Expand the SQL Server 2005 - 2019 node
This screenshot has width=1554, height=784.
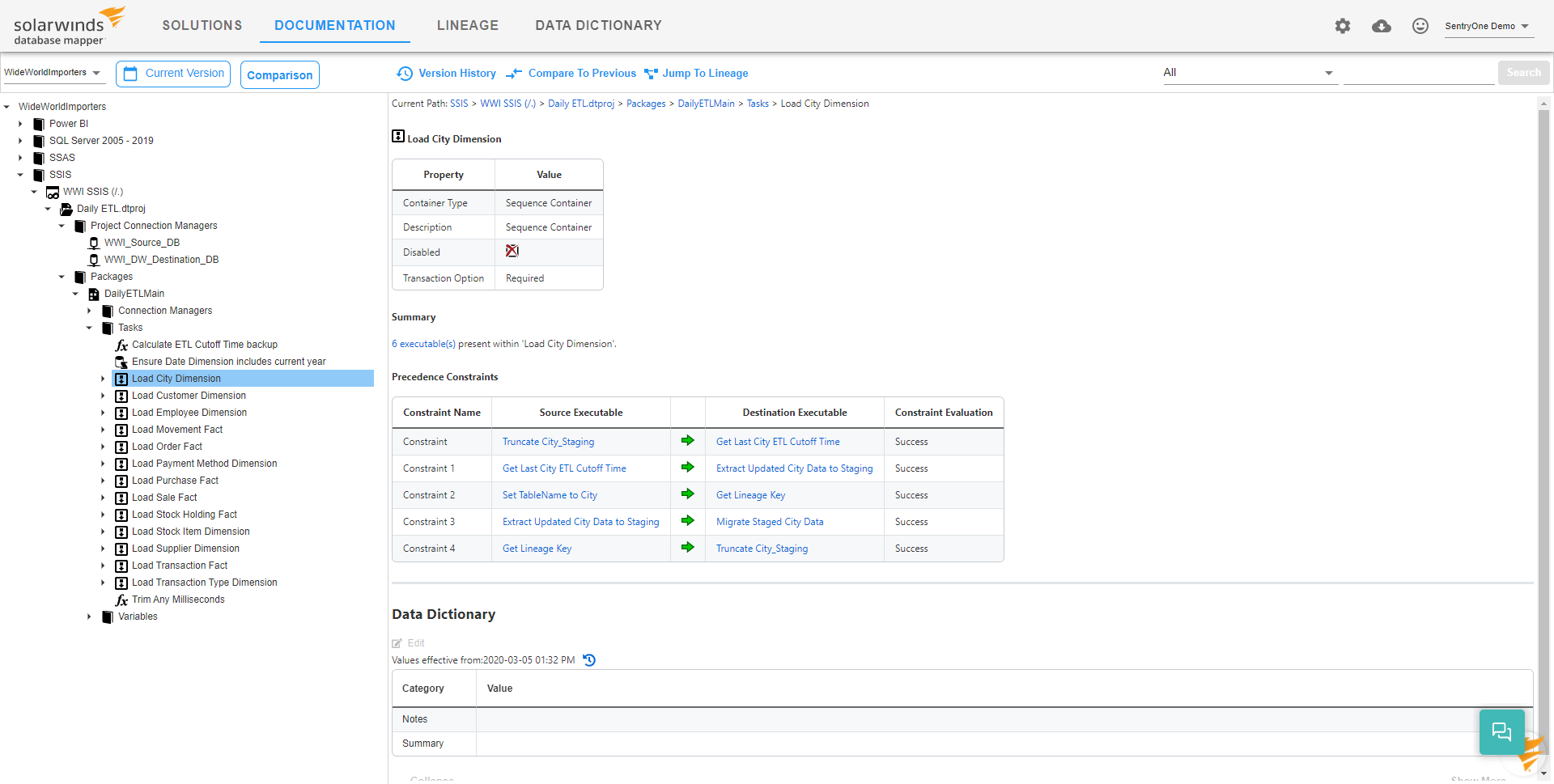point(20,141)
